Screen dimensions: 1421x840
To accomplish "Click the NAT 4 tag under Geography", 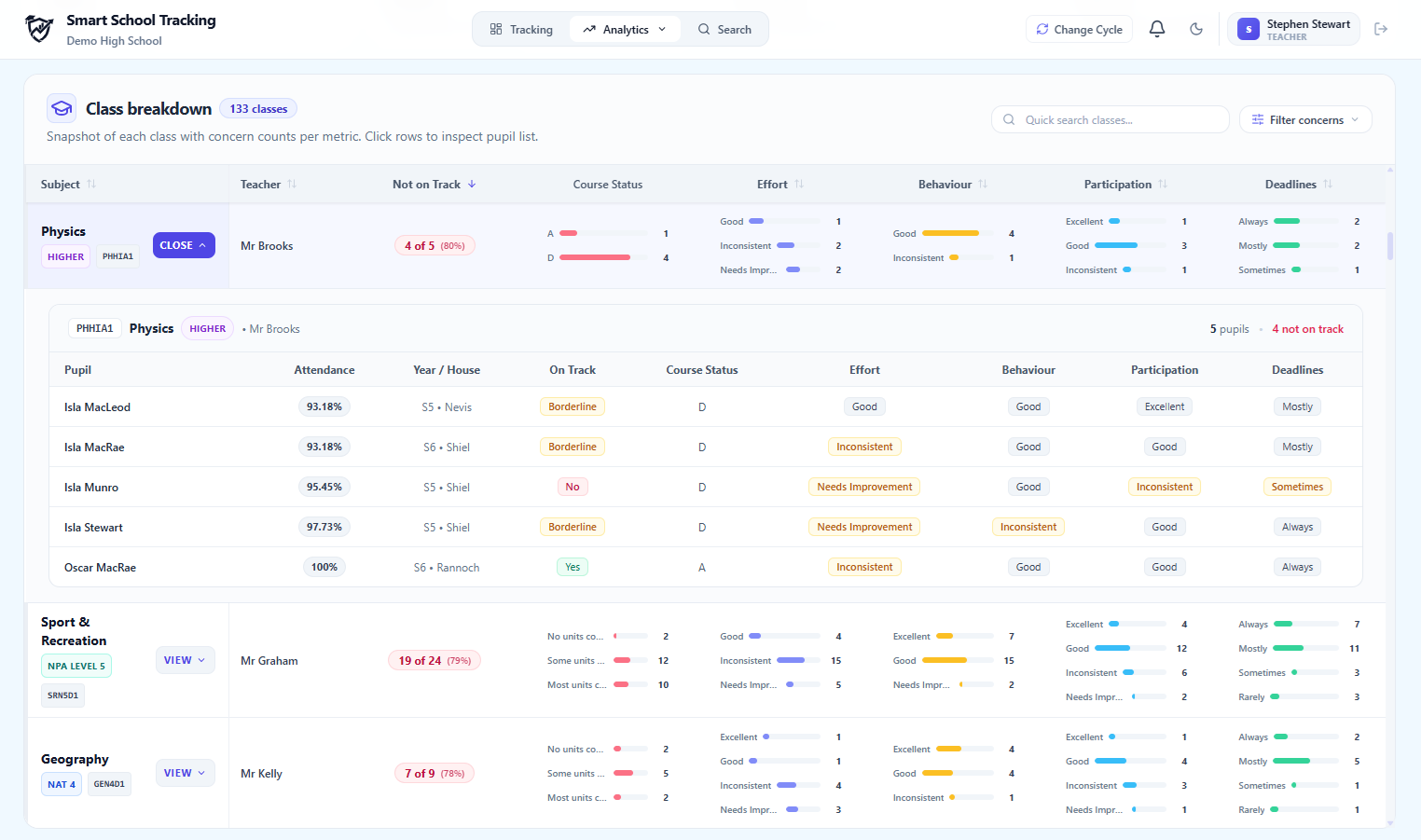I will [x=62, y=784].
